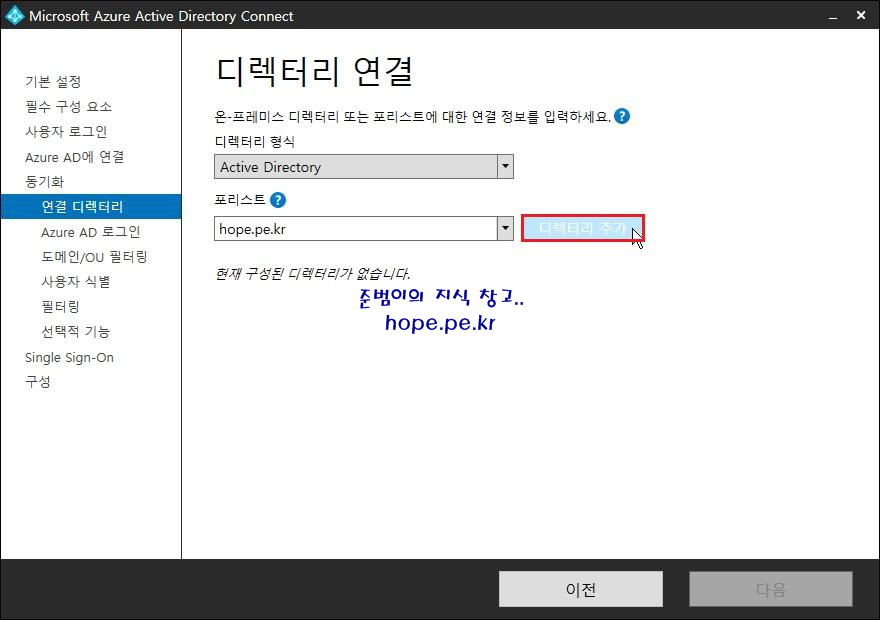Screen dimensions: 880x620
Task: Open Azure AD에 연결 step
Action: click(x=75, y=157)
